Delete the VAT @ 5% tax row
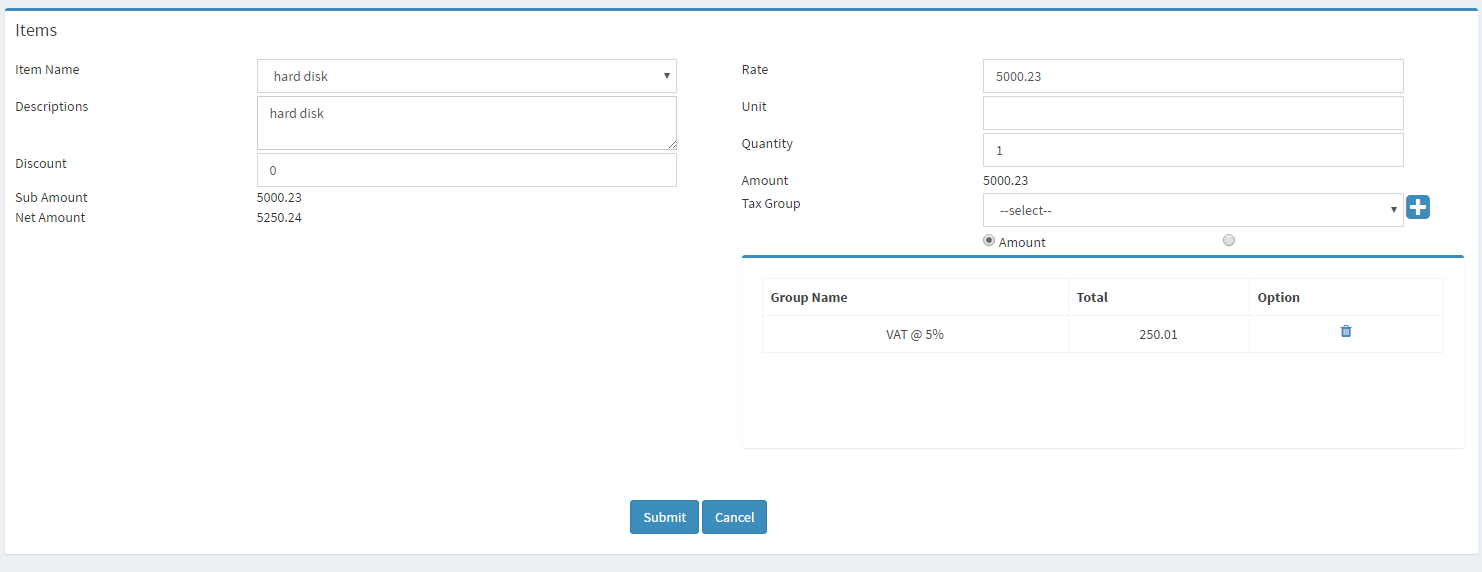This screenshot has width=1482, height=572. 1346,331
